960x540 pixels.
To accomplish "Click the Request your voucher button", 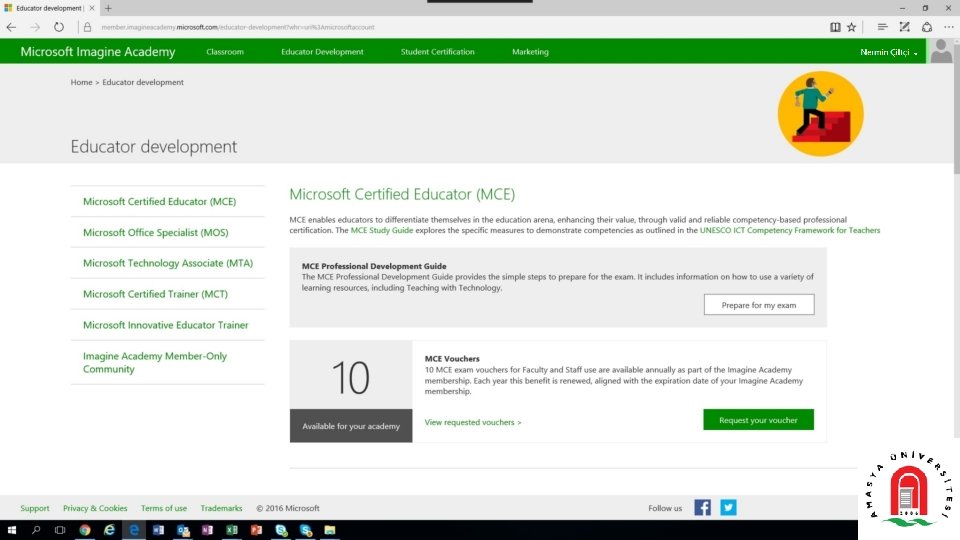I will tap(758, 419).
